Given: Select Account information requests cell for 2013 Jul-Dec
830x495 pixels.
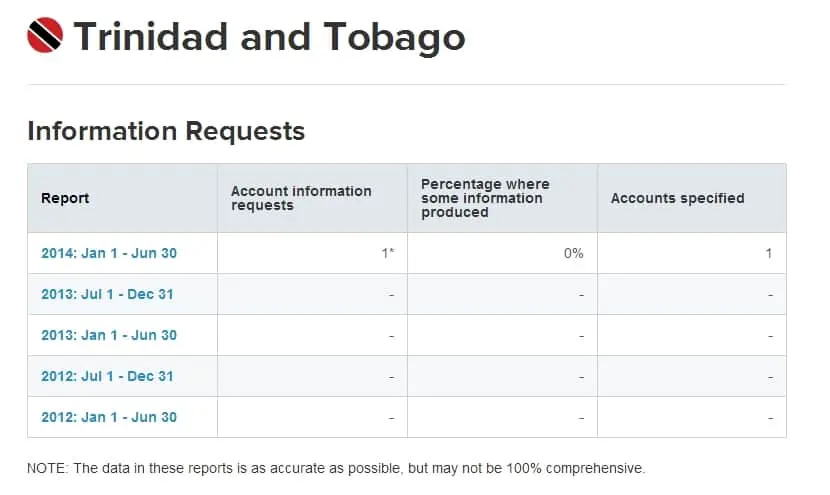Looking at the screenshot, I should tap(391, 294).
